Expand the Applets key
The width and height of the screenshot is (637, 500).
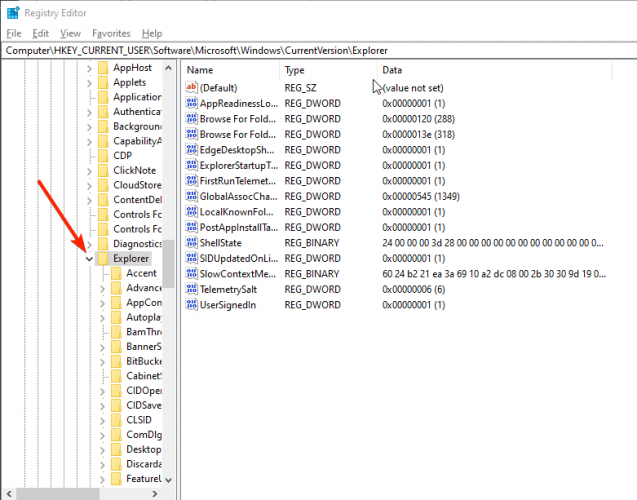pos(89,83)
